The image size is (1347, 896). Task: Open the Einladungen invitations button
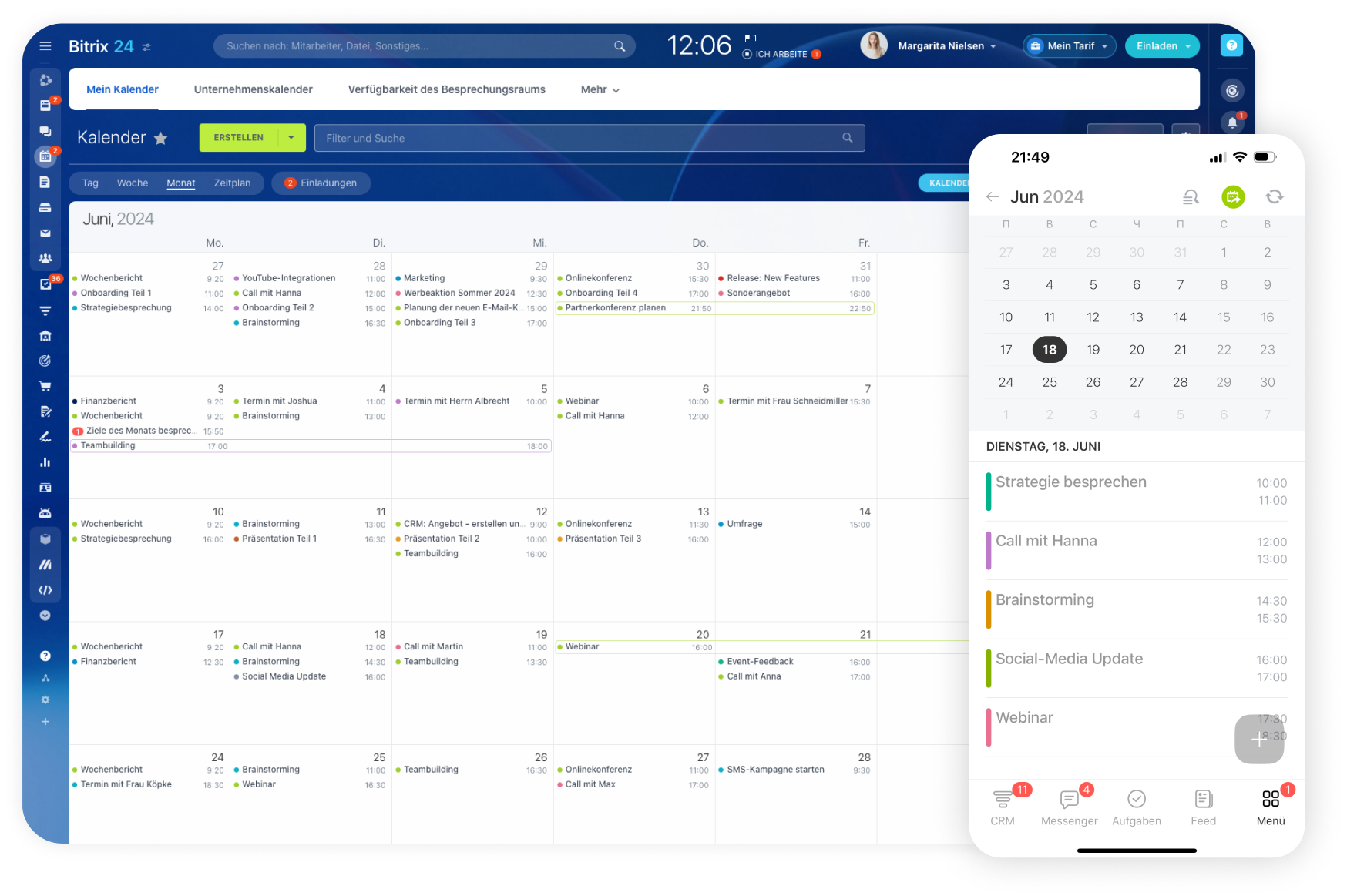coord(321,183)
